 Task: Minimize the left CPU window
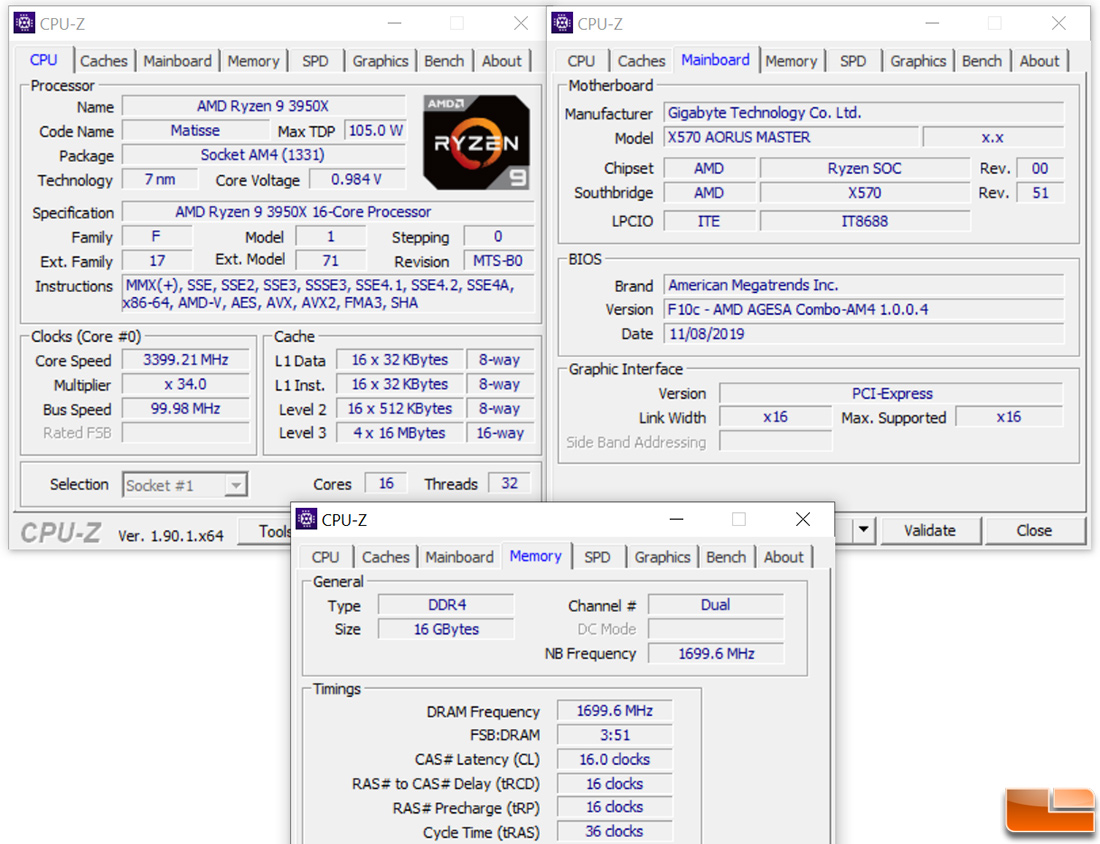coord(394,23)
